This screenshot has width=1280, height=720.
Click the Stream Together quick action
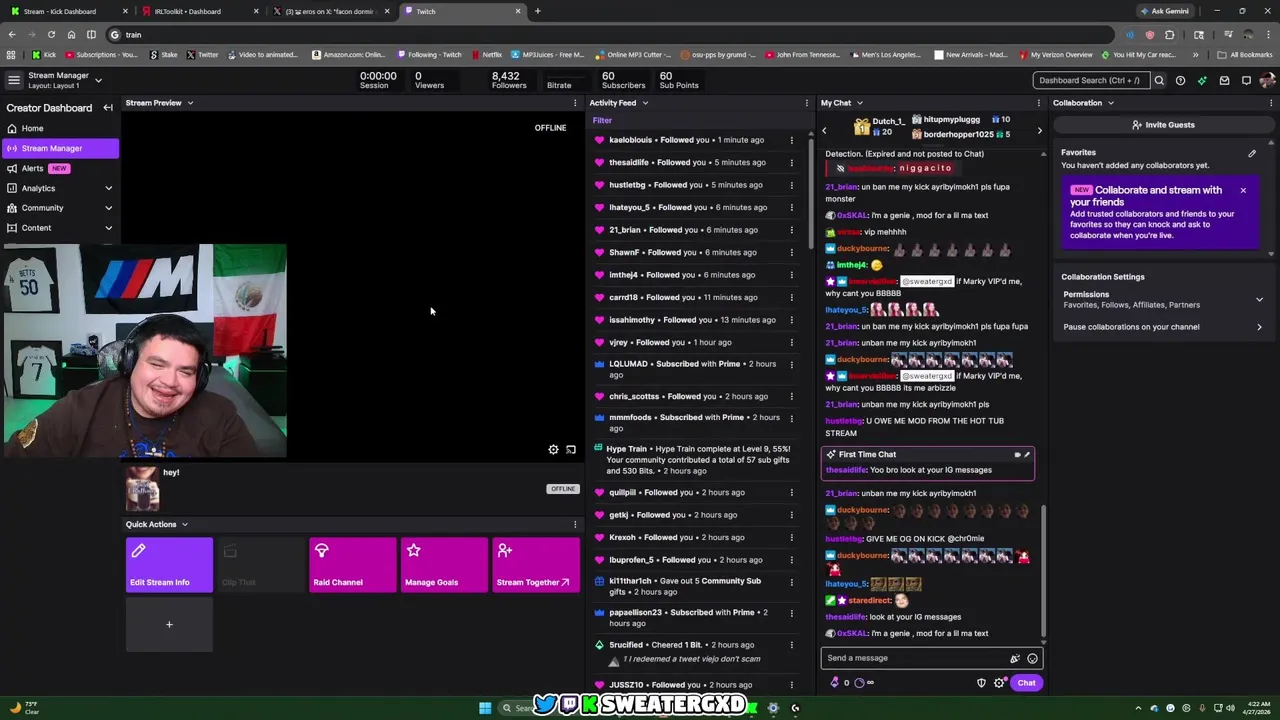click(536, 565)
